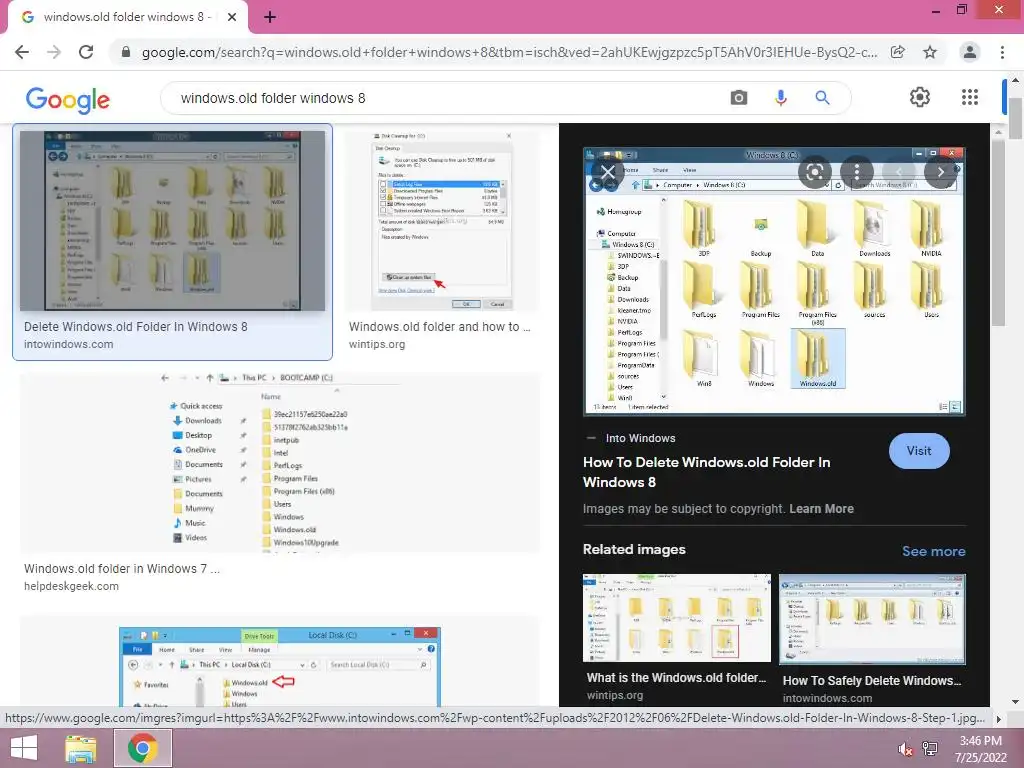
Task: Open large preview image of Windows 8 drive
Action: click(x=774, y=281)
